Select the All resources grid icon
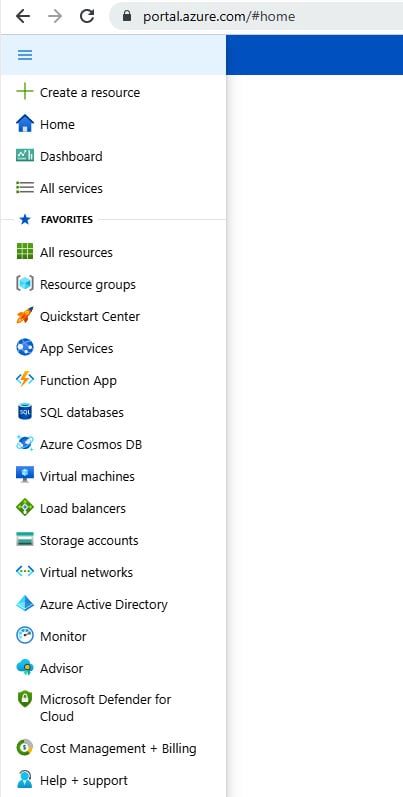 point(24,252)
